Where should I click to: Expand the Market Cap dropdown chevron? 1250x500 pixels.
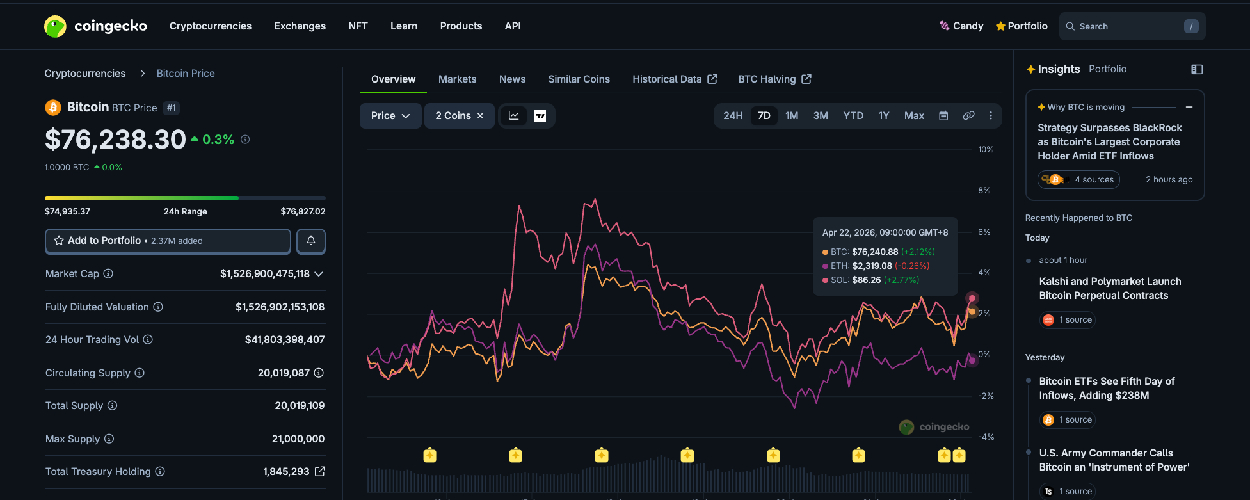click(x=319, y=273)
